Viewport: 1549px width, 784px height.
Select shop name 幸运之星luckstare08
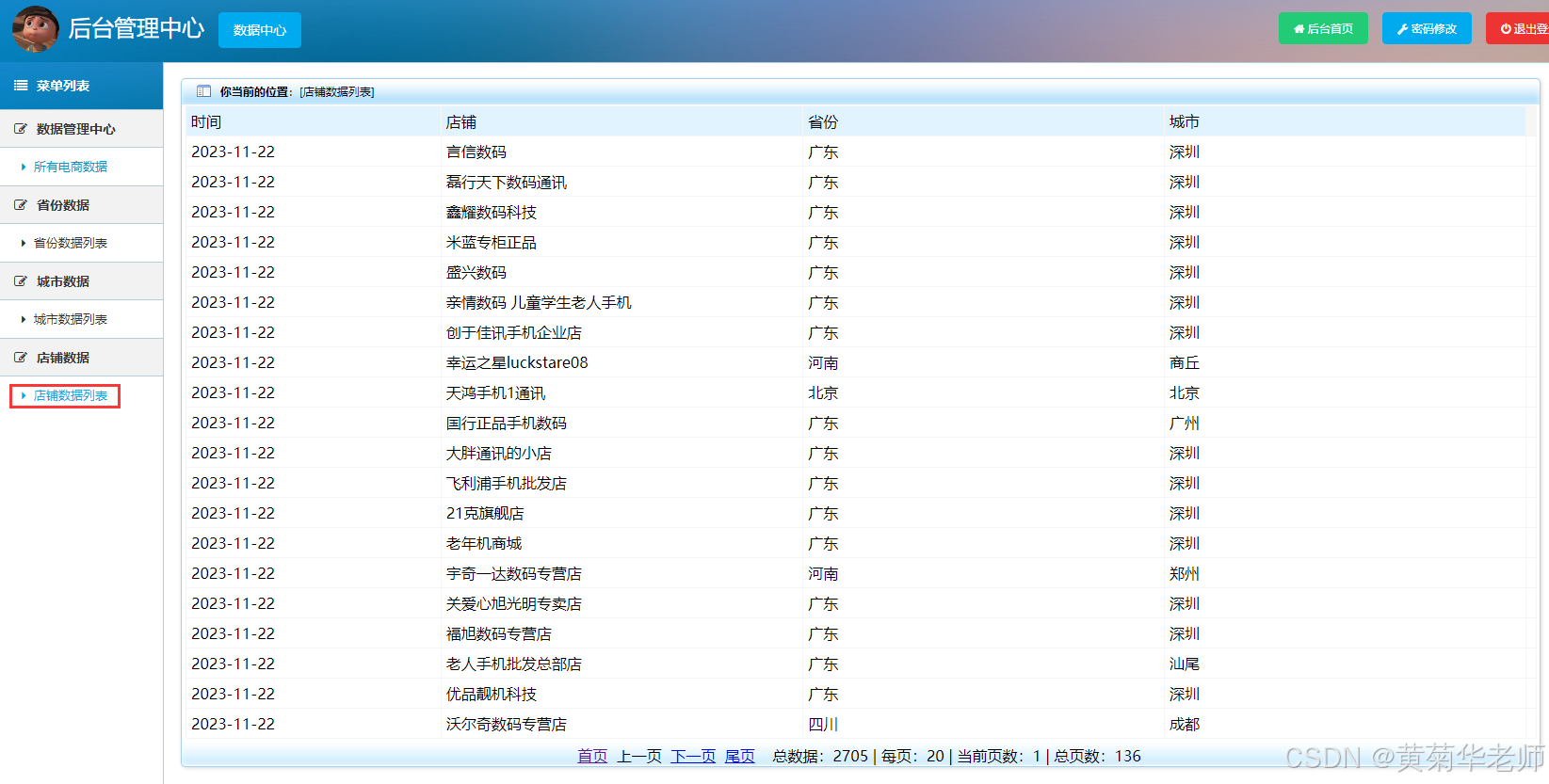click(x=517, y=362)
